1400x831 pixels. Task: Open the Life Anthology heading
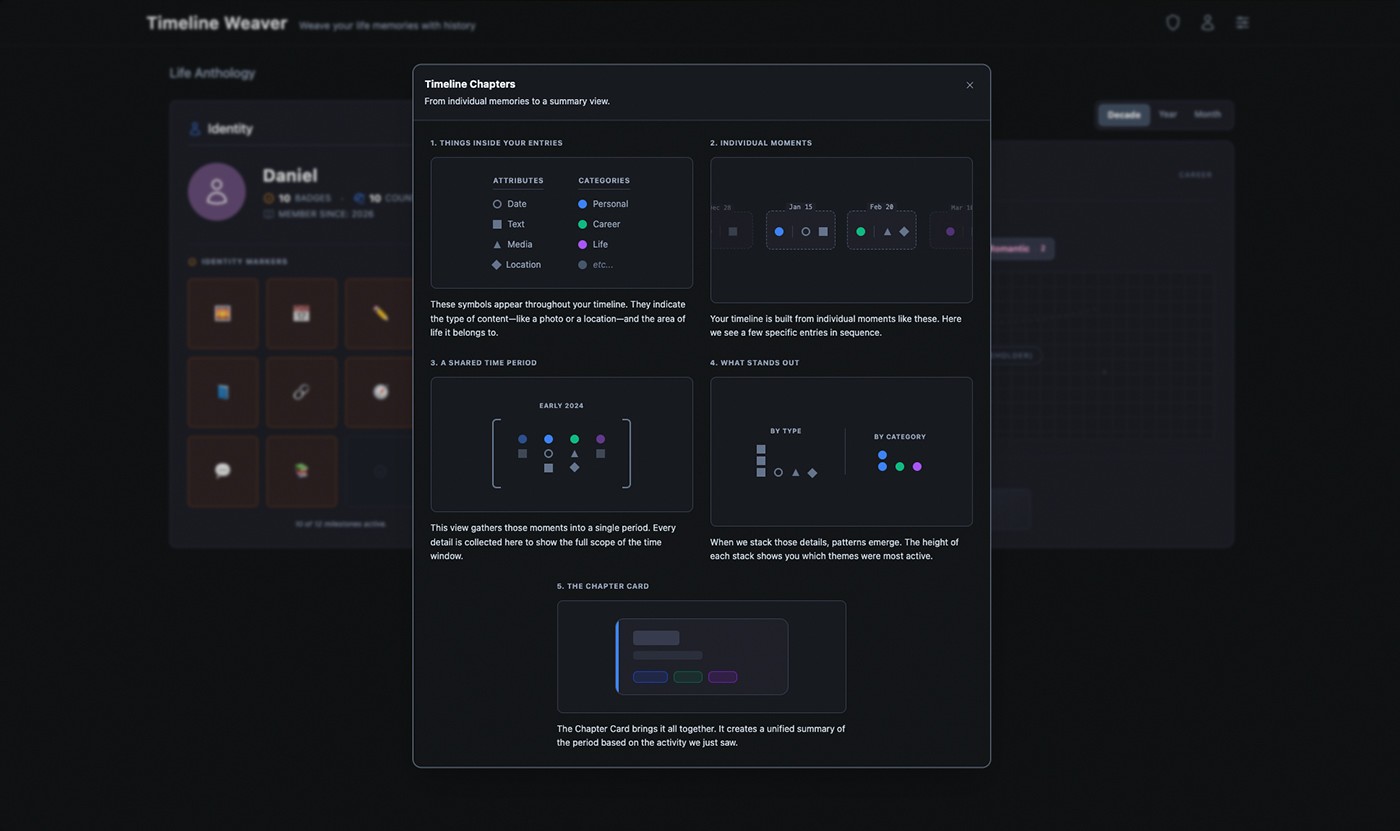click(x=212, y=73)
